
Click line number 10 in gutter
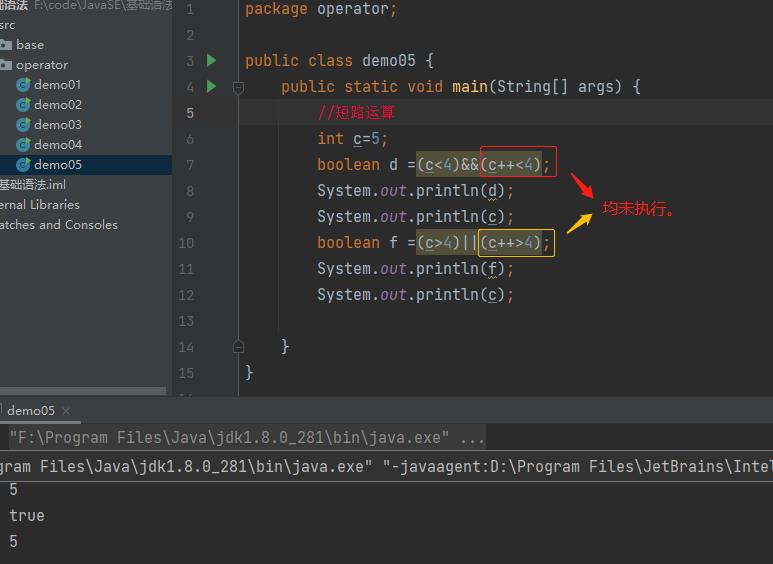pos(186,243)
